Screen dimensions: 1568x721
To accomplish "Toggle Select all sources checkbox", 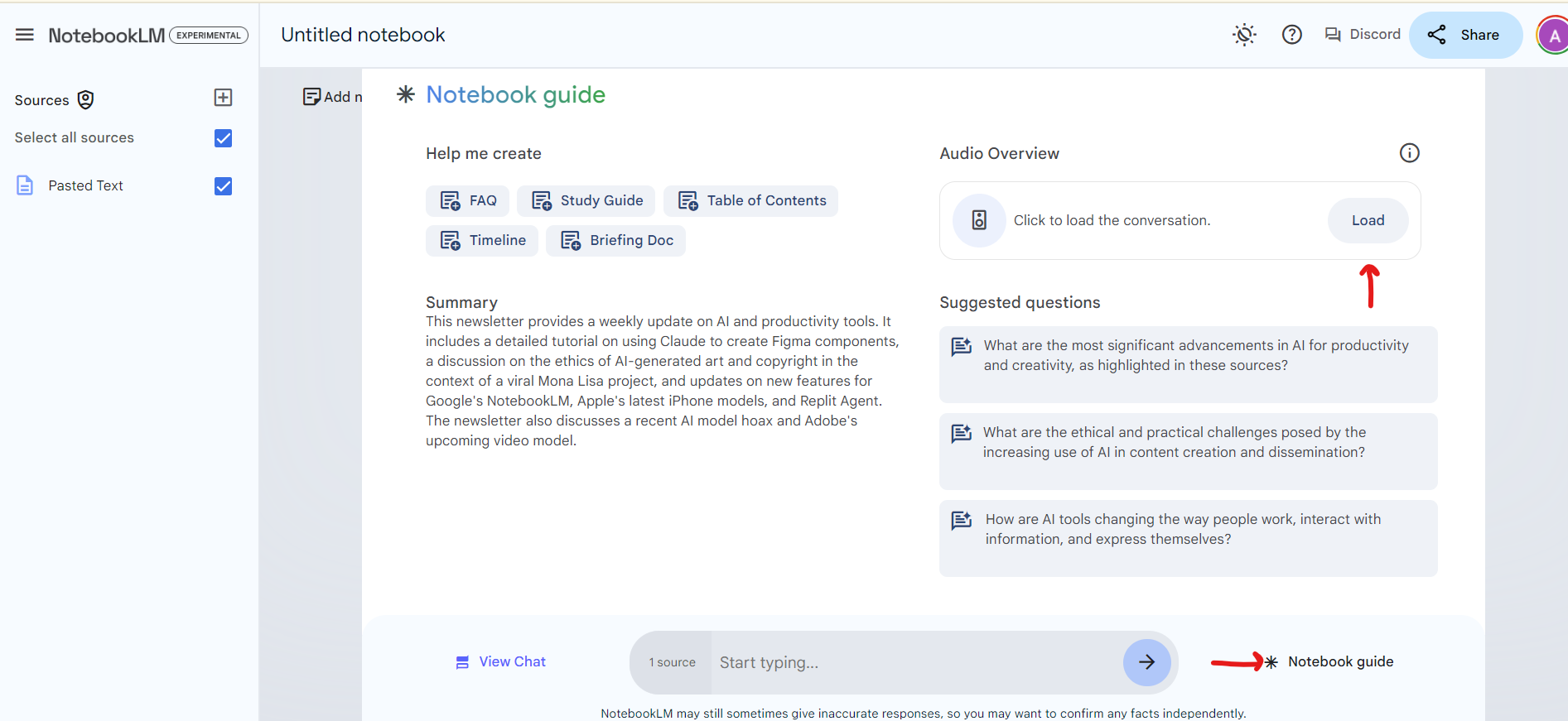I will 223,138.
